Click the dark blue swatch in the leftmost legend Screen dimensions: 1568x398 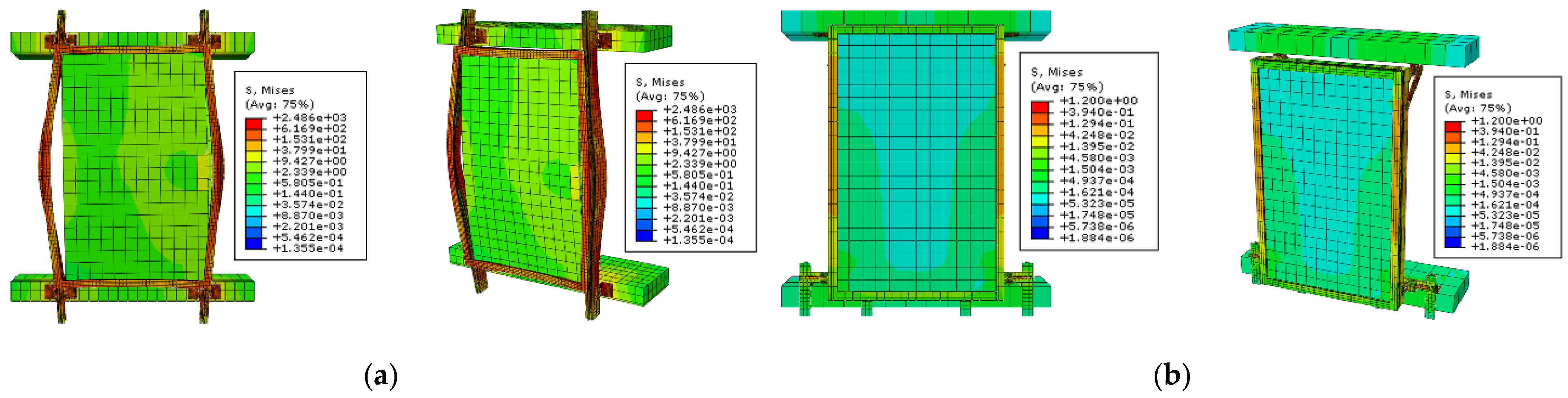pyautogui.click(x=254, y=243)
